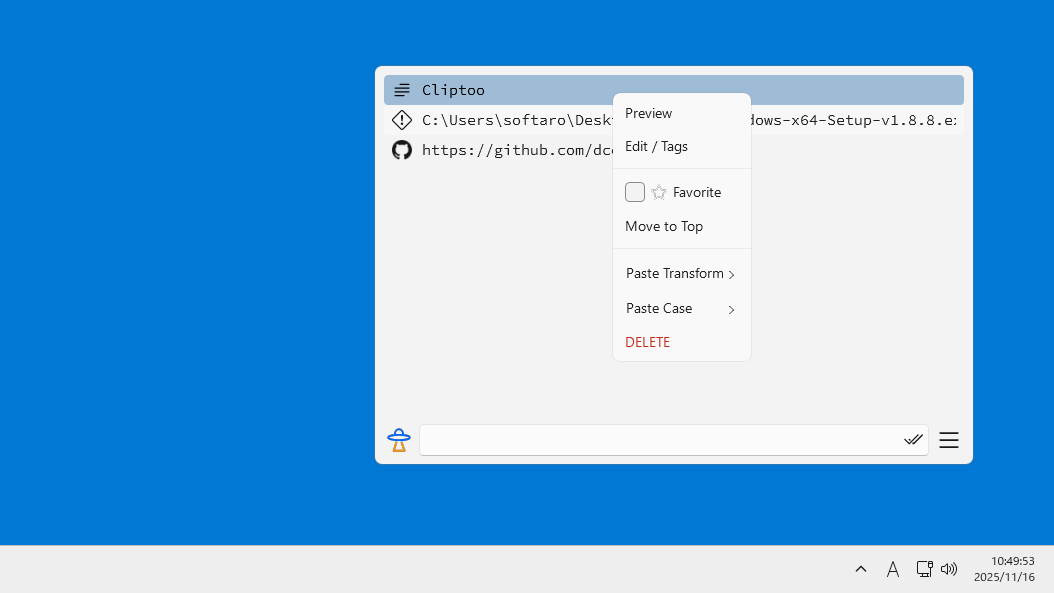Click the GitHub logo icon in clip list
Screen dimensions: 1054x593
(x=402, y=150)
